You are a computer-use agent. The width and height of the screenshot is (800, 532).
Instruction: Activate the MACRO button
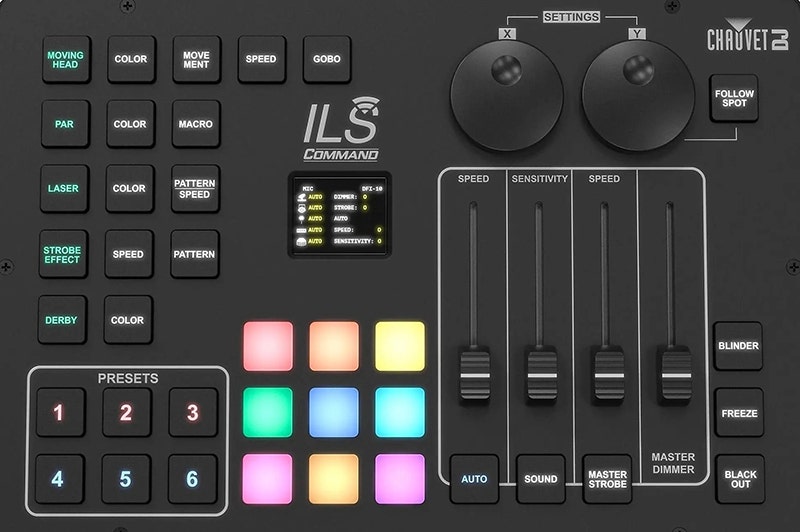click(196, 124)
